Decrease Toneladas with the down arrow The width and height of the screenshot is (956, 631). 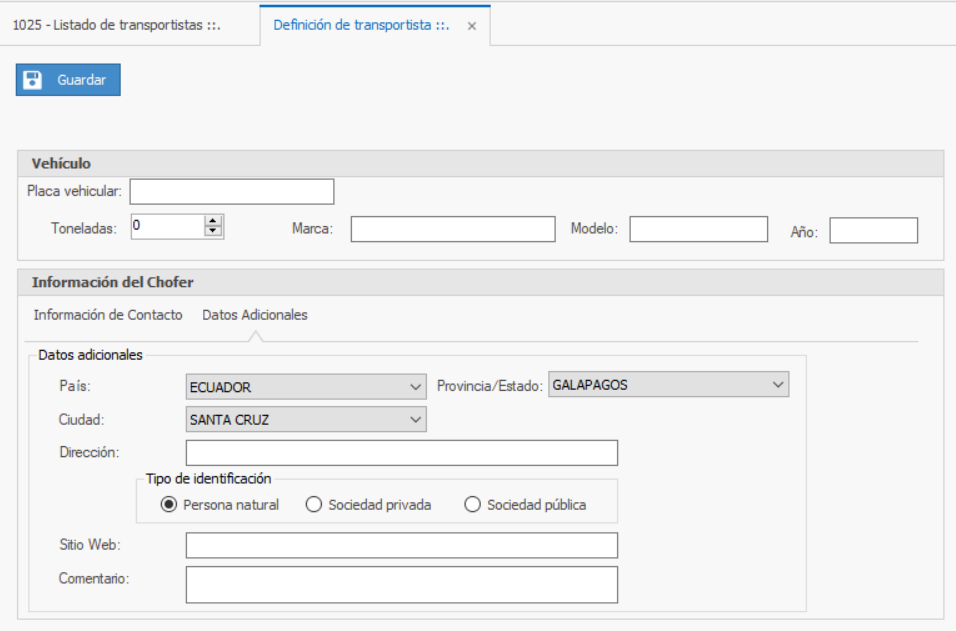click(212, 232)
